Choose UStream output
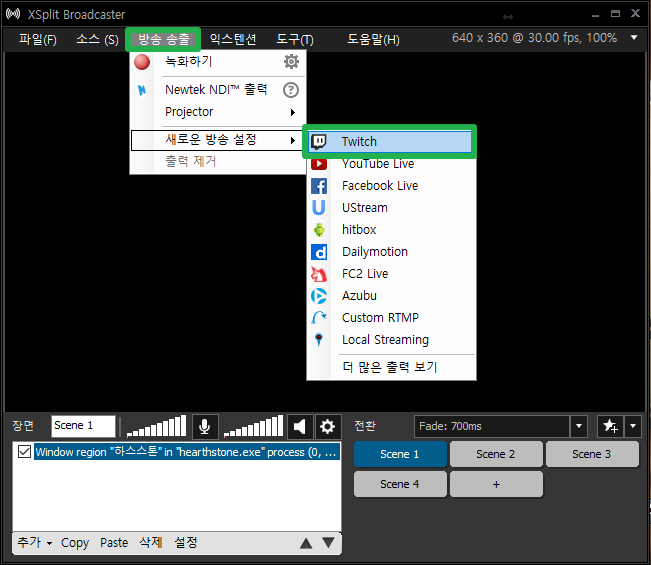651x565 pixels. [x=391, y=208]
